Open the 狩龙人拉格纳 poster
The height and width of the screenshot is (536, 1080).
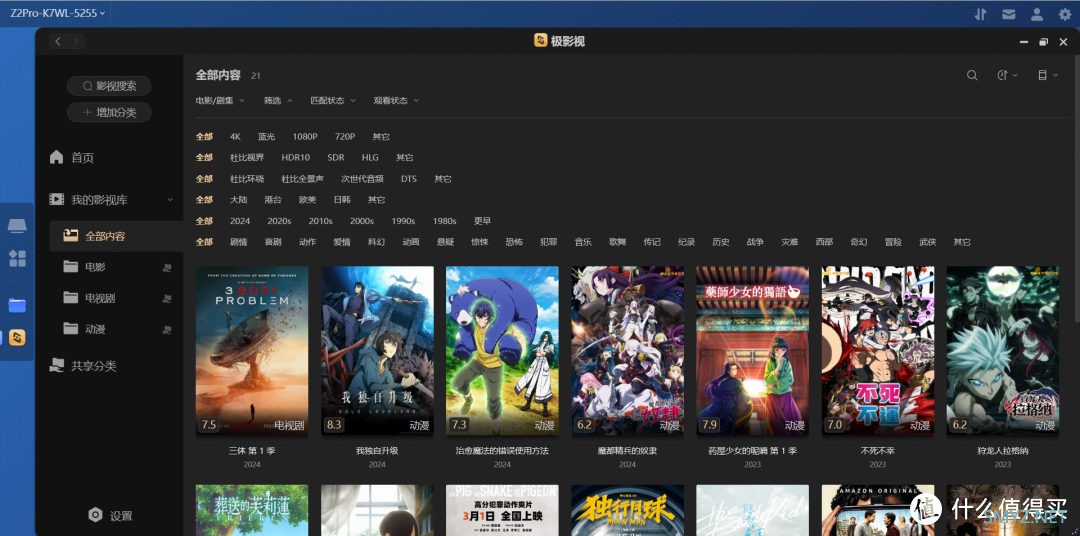1003,351
